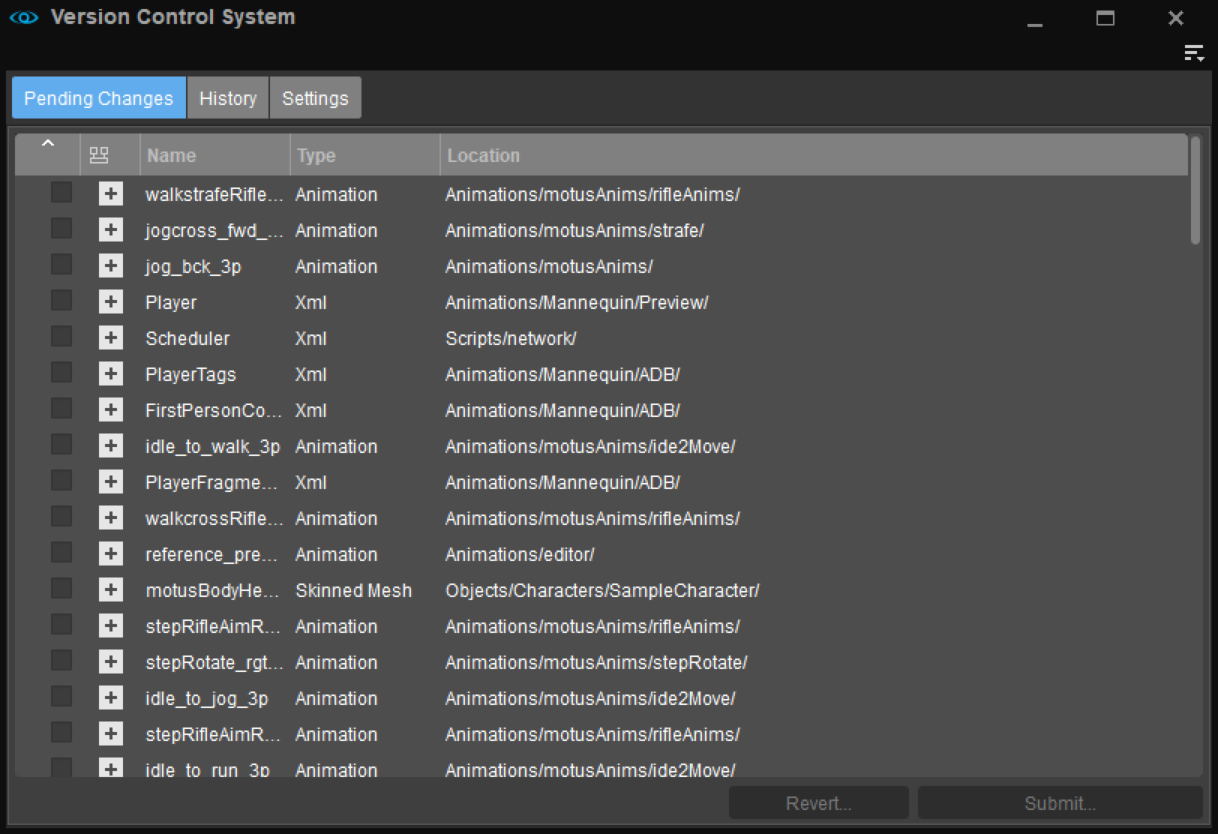Check the box for Player Xml file
The height and width of the screenshot is (834, 1218).
click(62, 301)
